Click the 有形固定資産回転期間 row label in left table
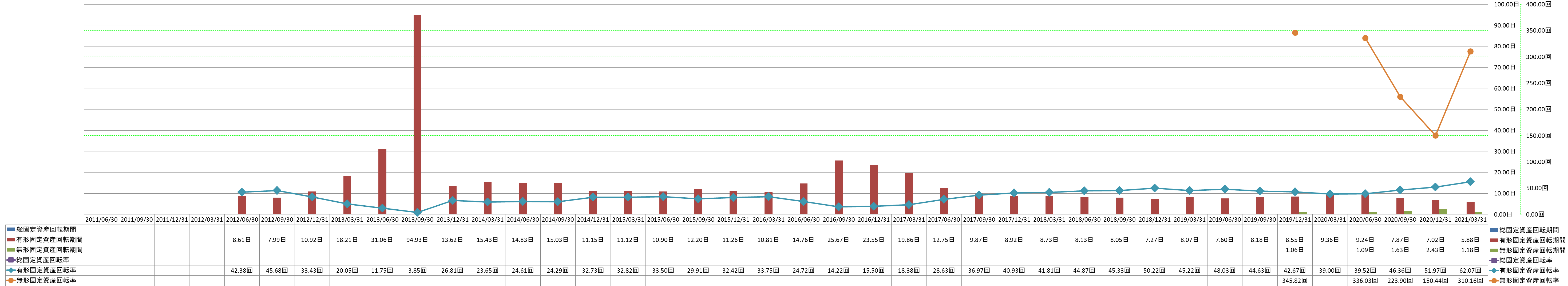The width and height of the screenshot is (1568, 286). click(45, 240)
